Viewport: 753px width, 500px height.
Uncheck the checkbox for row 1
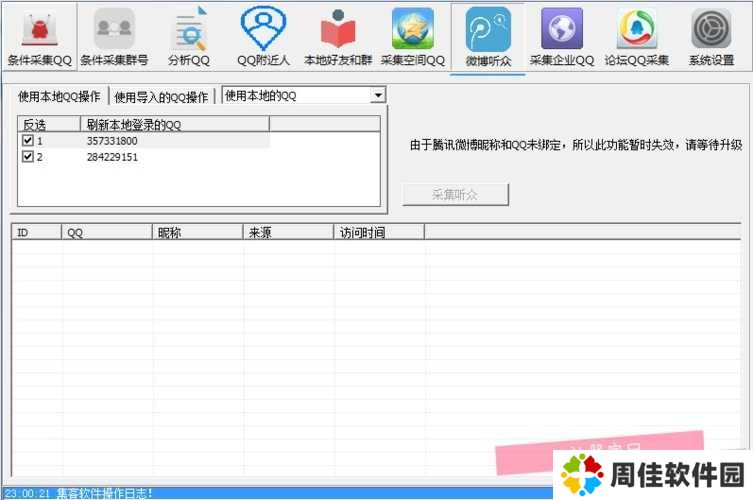(28, 141)
